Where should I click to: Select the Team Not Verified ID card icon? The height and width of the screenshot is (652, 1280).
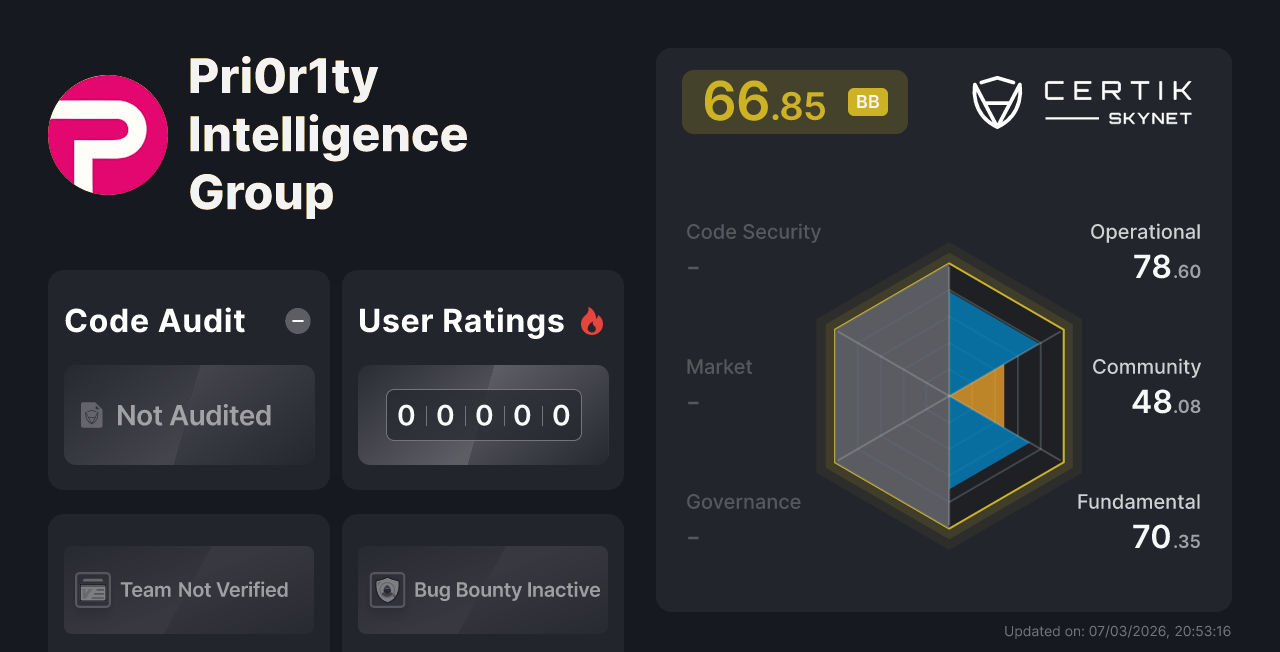click(95, 590)
